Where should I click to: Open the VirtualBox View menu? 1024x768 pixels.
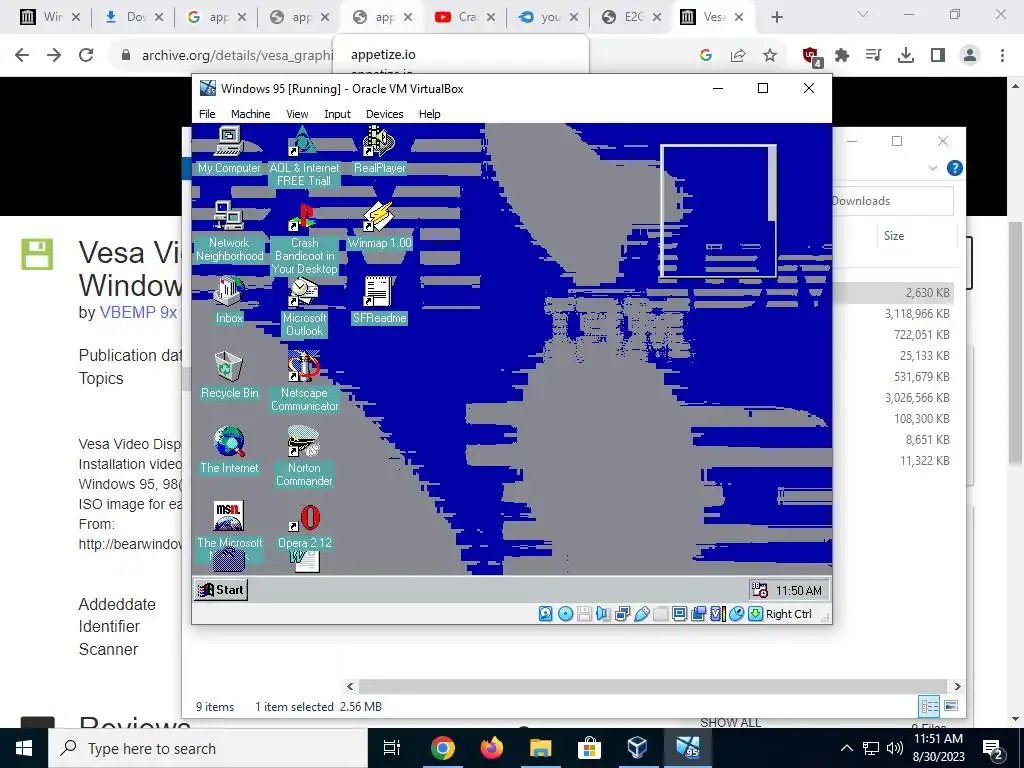click(x=297, y=114)
